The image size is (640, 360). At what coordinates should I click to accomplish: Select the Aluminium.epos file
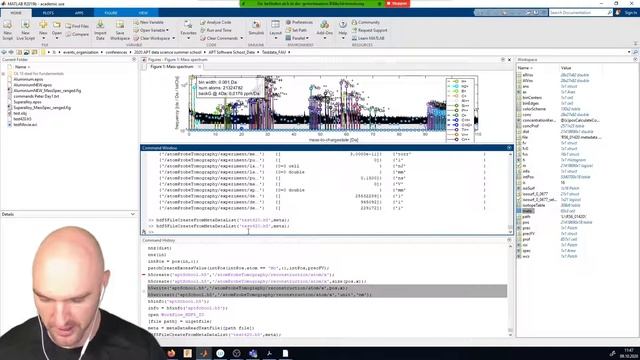[x=28, y=79]
